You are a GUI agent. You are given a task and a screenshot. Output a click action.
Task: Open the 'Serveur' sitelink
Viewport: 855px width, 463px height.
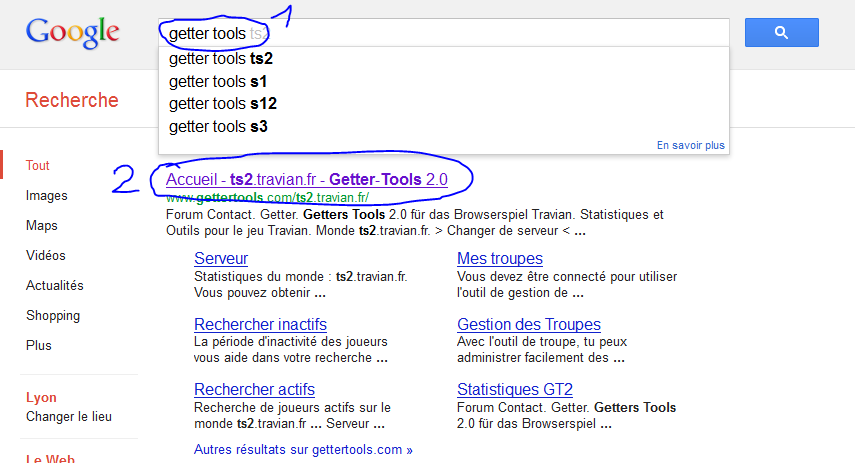pyautogui.click(x=221, y=258)
